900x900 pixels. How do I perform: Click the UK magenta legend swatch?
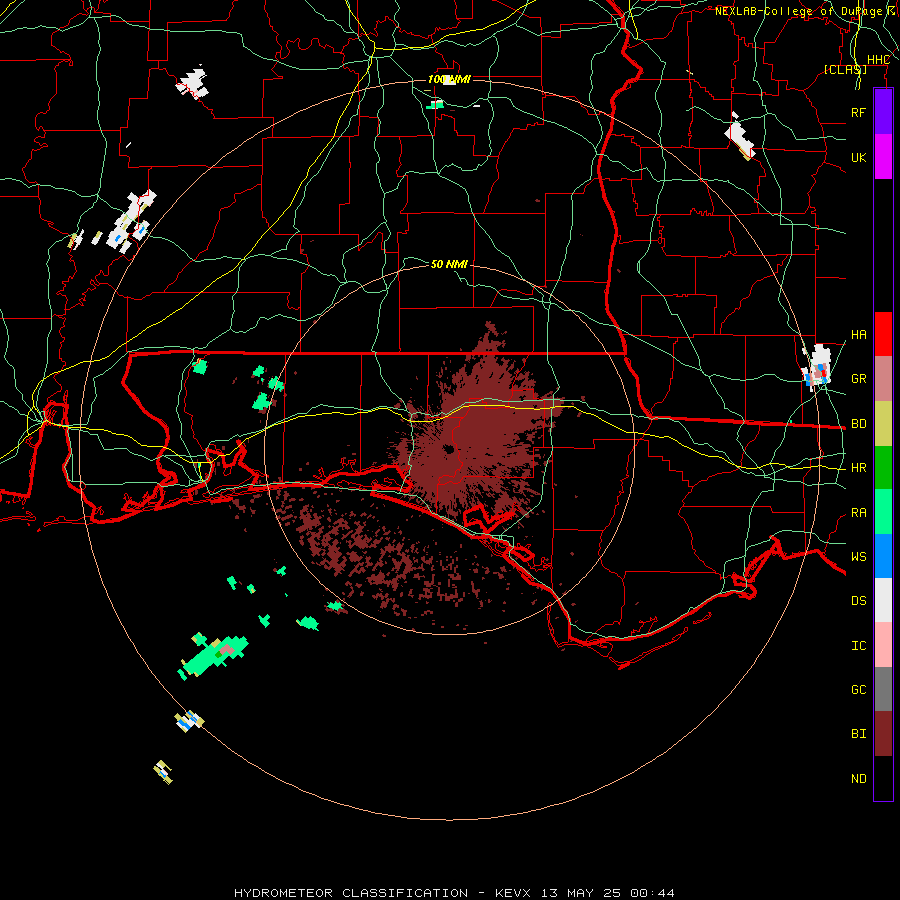coord(883,157)
